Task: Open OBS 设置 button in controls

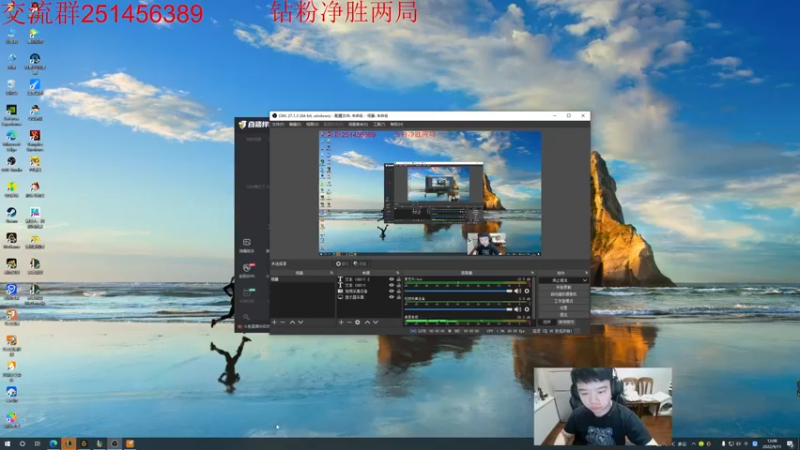Action: (564, 308)
